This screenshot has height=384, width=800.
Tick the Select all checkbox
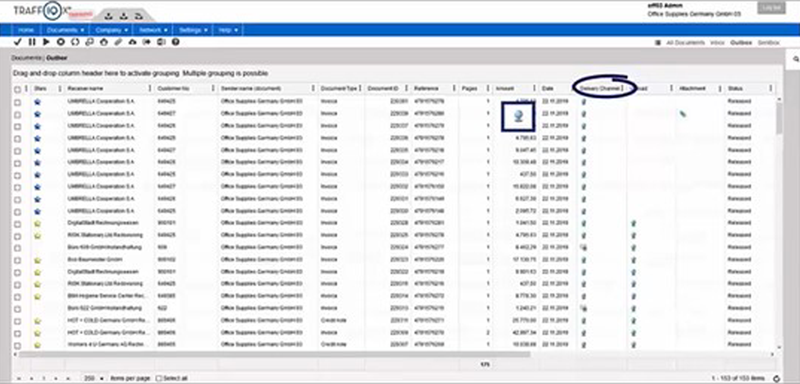158,378
